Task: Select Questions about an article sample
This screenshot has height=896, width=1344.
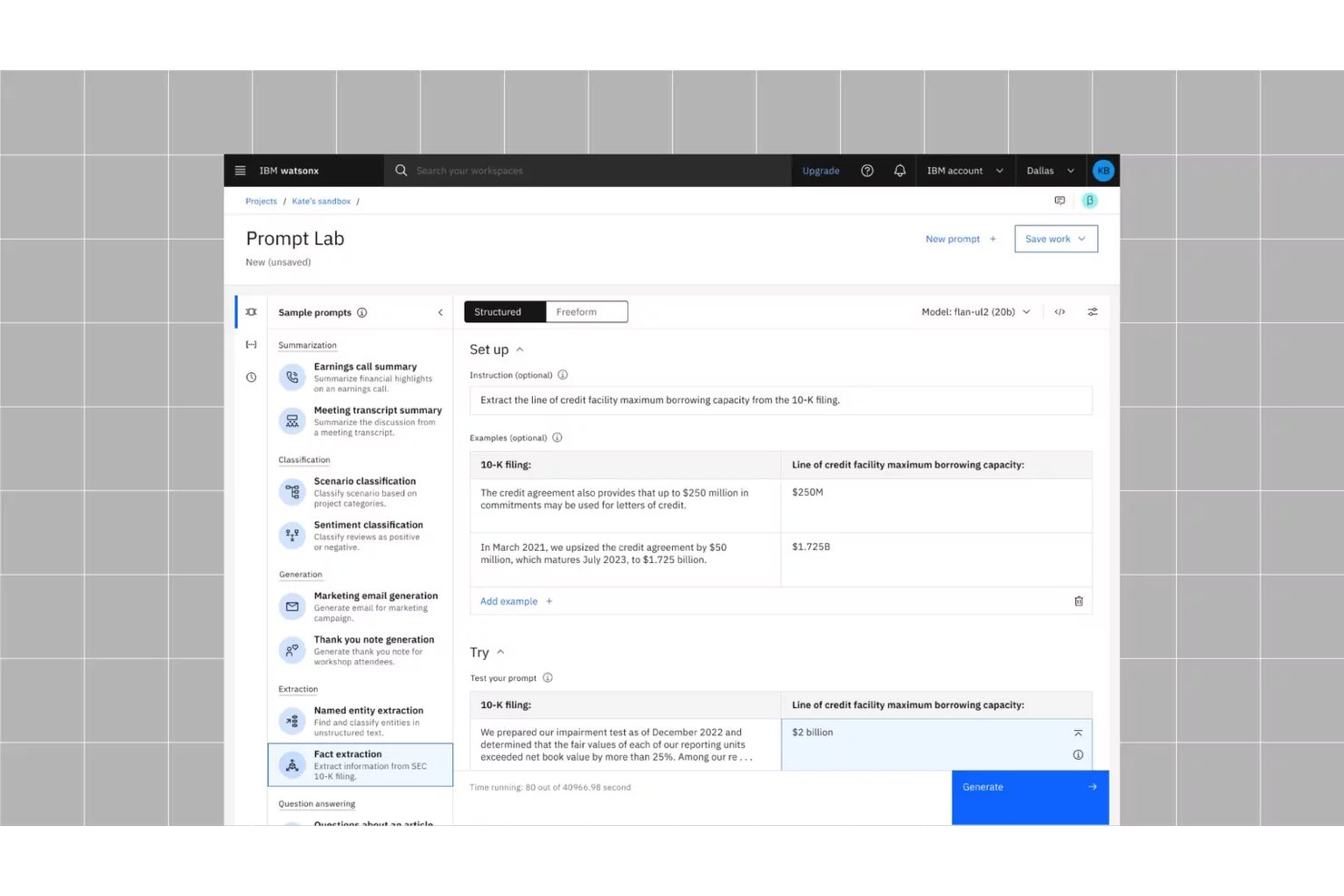Action: coord(361,822)
